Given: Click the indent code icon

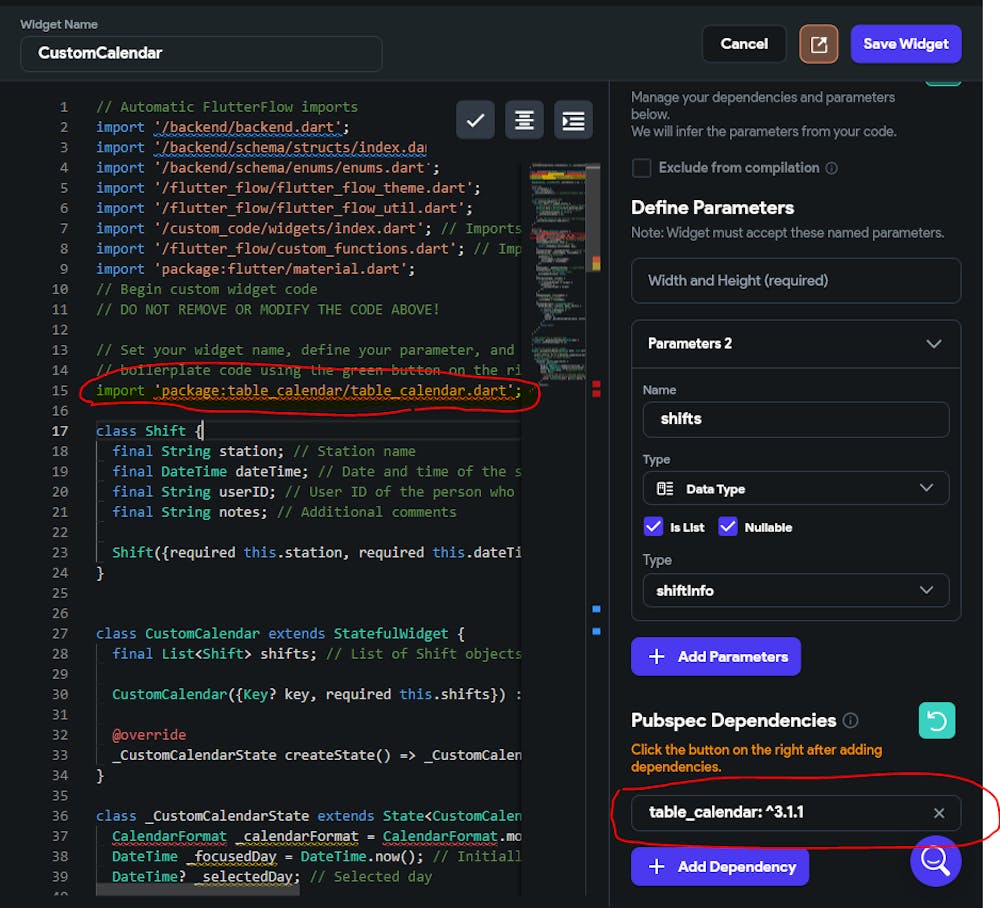Looking at the screenshot, I should click(573, 120).
